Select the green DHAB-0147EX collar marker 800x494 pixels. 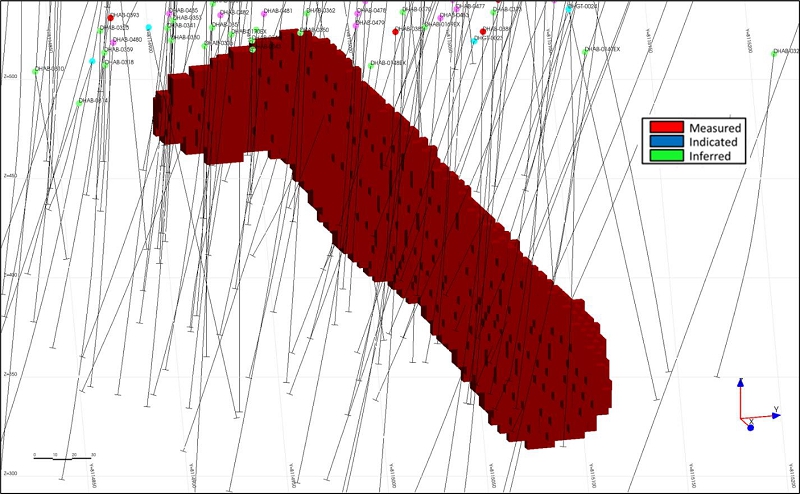pyautogui.click(x=585, y=52)
